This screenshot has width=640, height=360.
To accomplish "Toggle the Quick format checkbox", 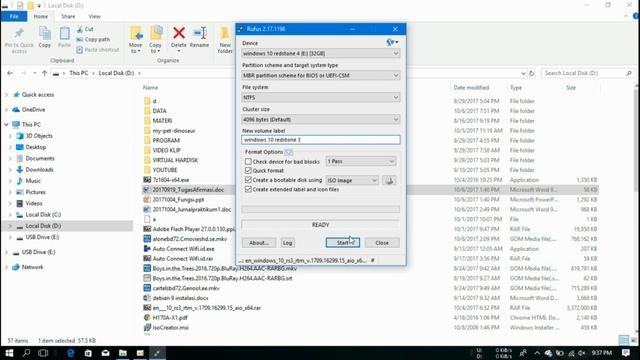I will 248,171.
